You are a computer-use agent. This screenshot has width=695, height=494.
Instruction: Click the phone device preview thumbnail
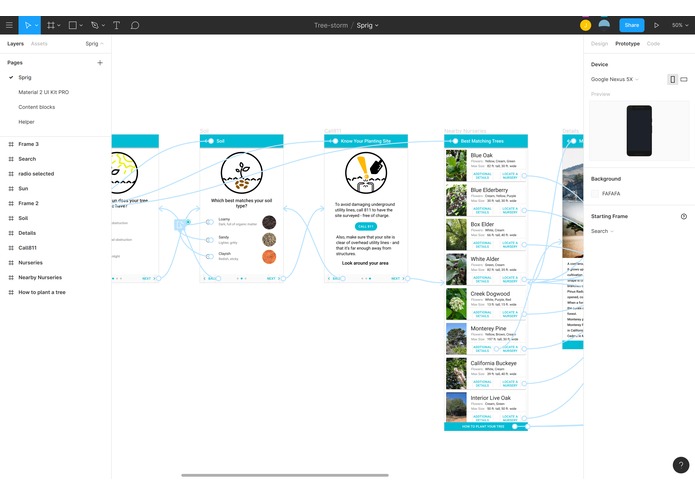pos(639,131)
